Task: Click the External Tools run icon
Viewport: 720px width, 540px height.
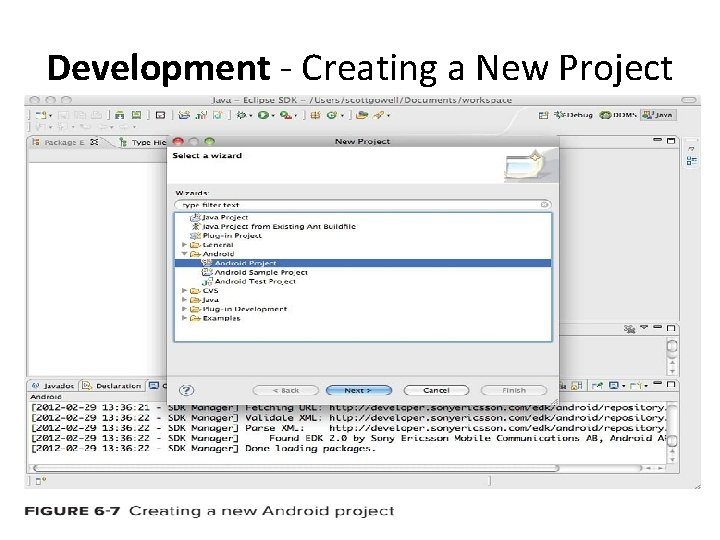Action: click(286, 115)
